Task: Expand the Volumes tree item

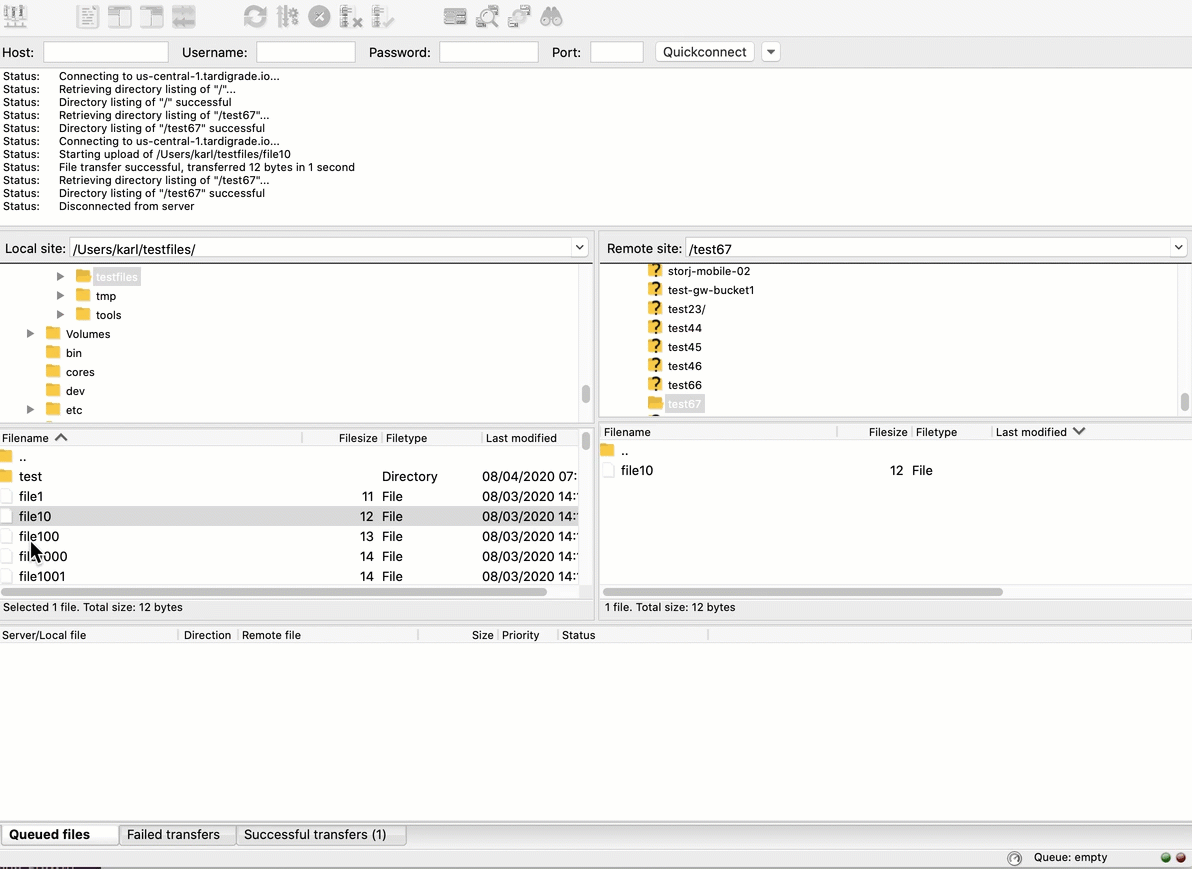Action: (29, 333)
